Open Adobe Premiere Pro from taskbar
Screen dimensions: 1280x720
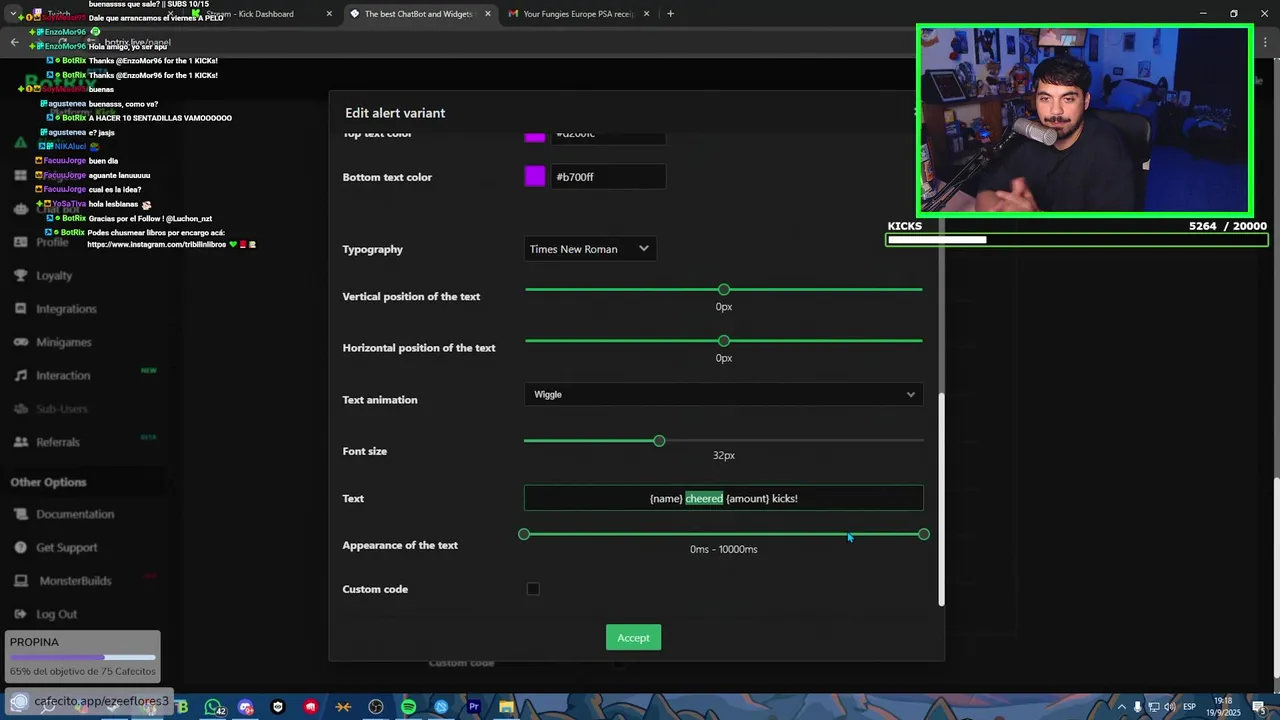[x=473, y=707]
